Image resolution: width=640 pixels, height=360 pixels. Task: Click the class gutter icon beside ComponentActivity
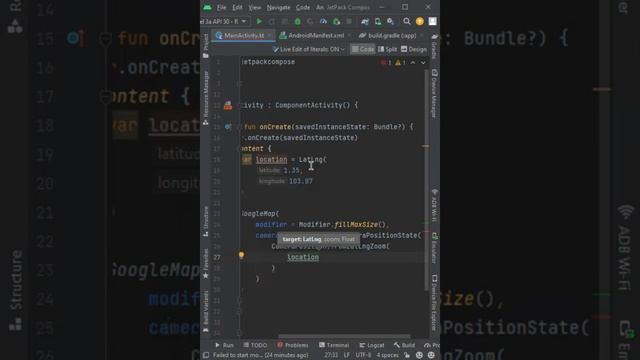[x=228, y=105]
